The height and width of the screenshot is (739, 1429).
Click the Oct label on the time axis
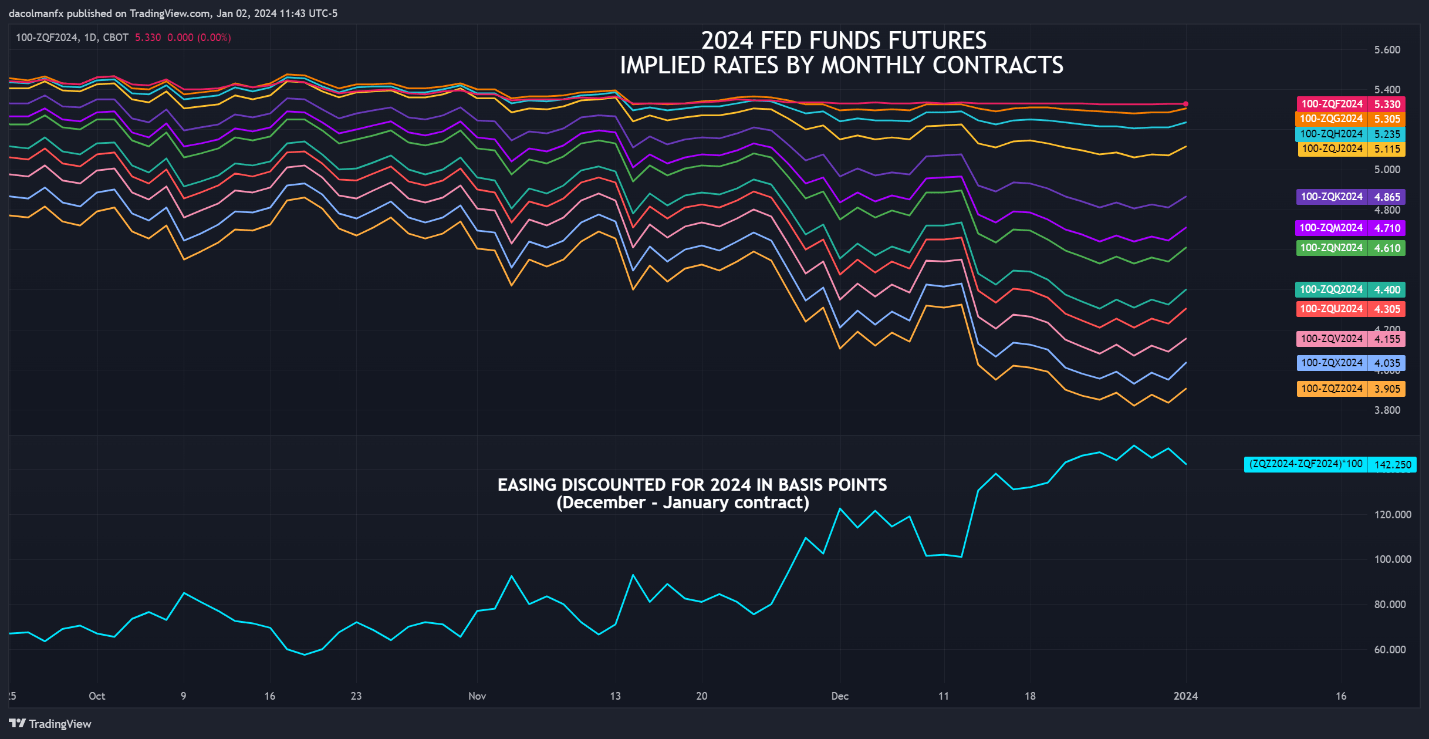pyautogui.click(x=97, y=695)
